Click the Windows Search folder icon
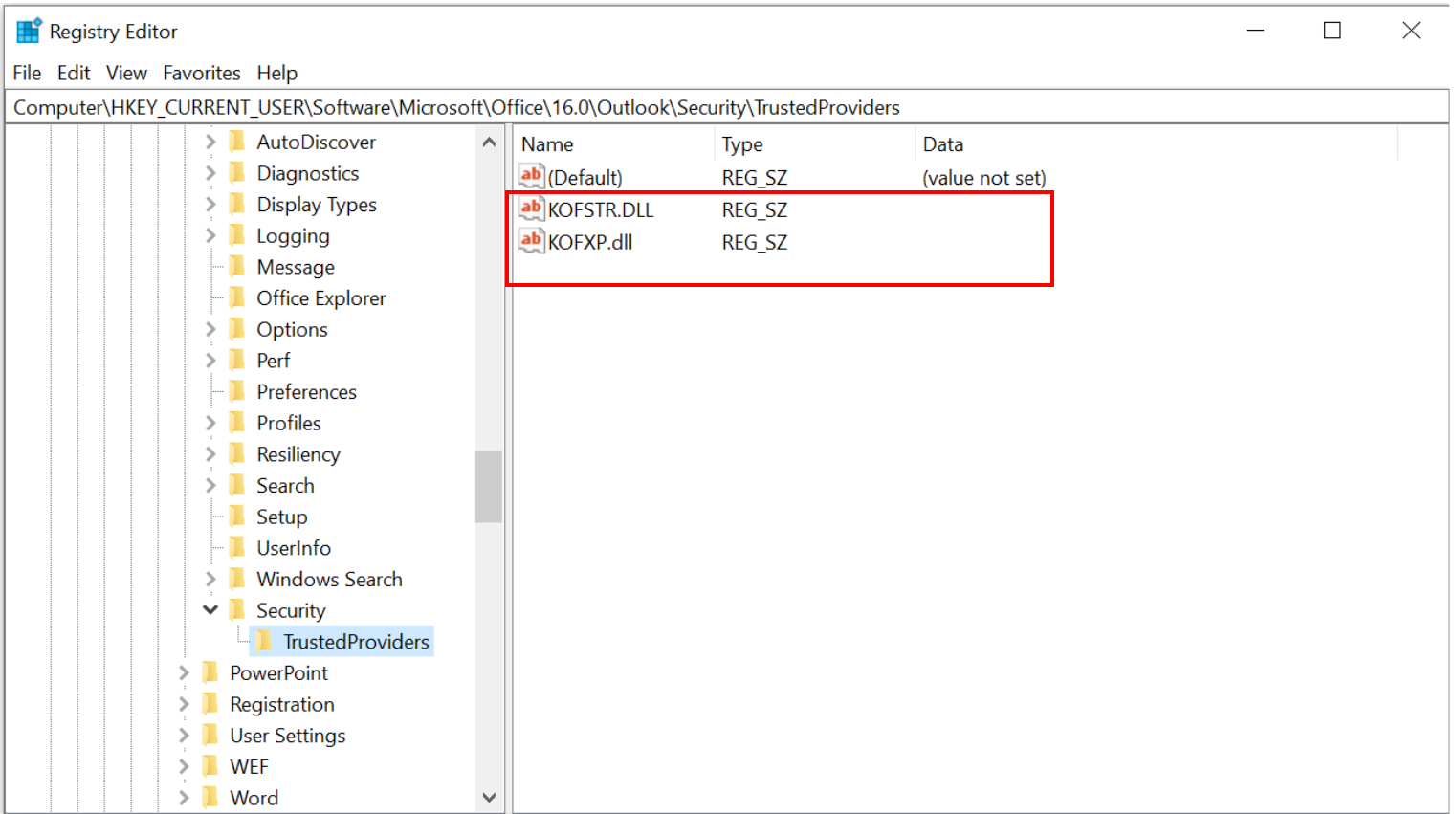 [237, 579]
